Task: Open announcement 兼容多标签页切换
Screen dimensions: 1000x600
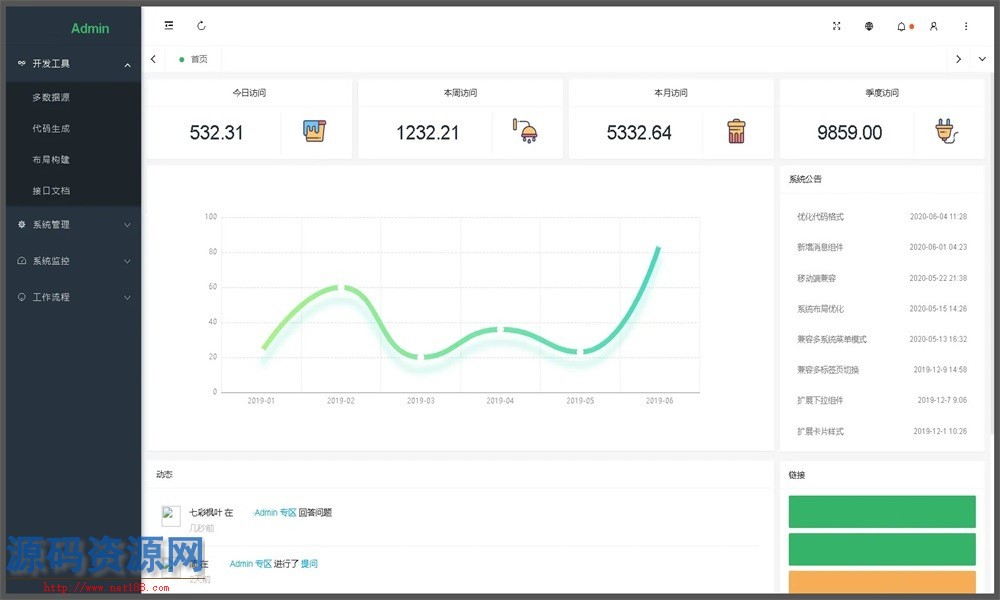Action: coord(828,370)
